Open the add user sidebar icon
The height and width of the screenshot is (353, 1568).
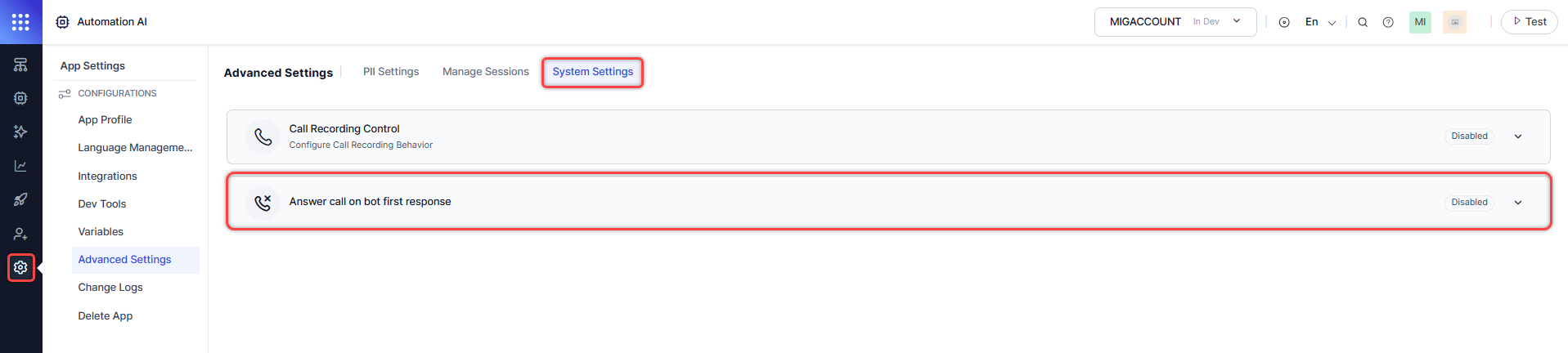click(20, 234)
